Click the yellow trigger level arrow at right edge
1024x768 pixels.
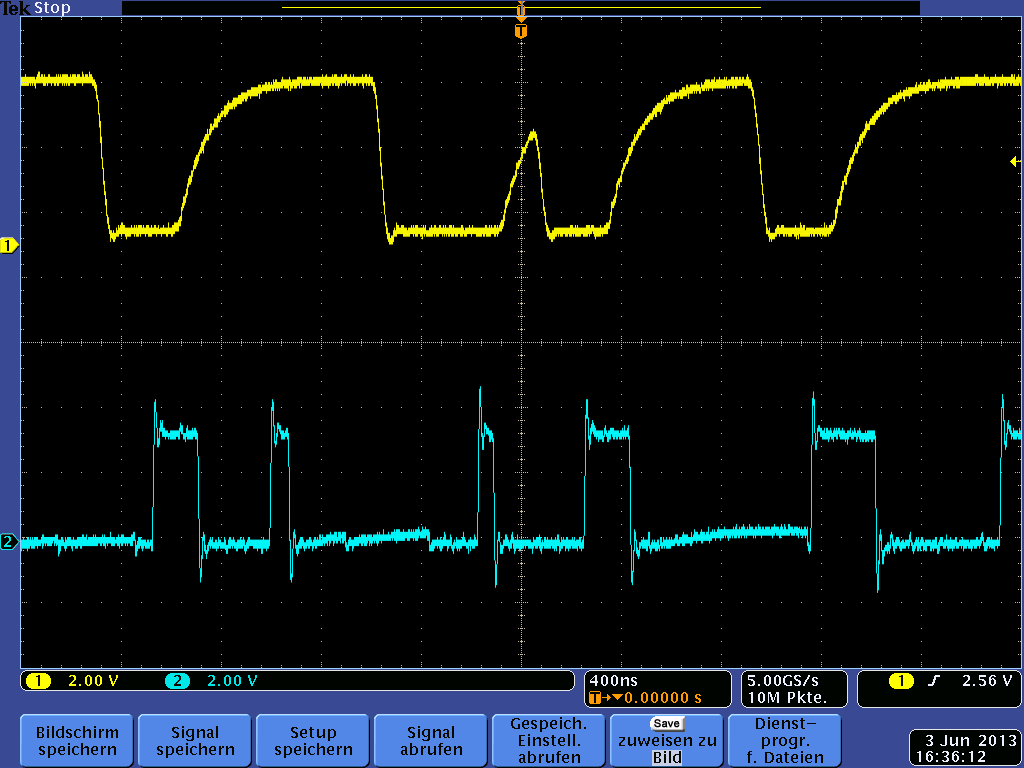[x=1015, y=161]
